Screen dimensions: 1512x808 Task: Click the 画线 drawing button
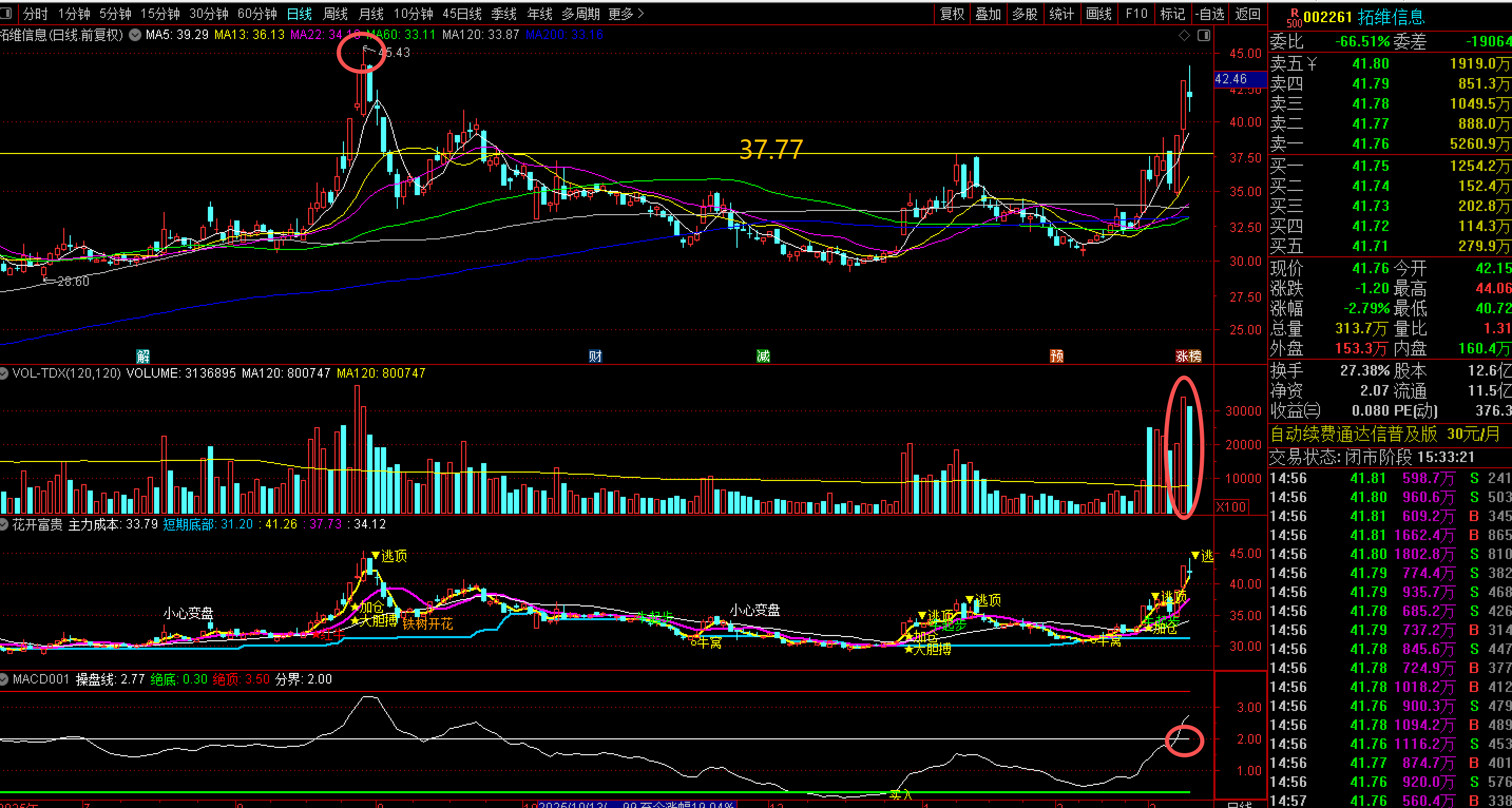click(1098, 14)
